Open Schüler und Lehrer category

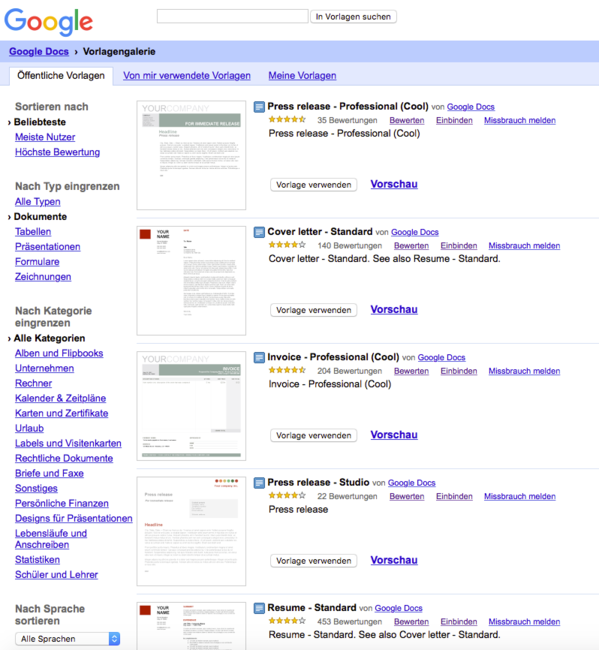[56, 575]
